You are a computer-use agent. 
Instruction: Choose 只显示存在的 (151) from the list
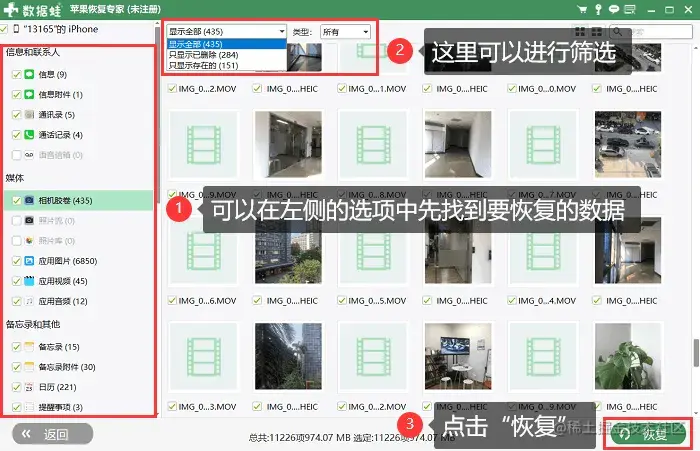(x=226, y=66)
